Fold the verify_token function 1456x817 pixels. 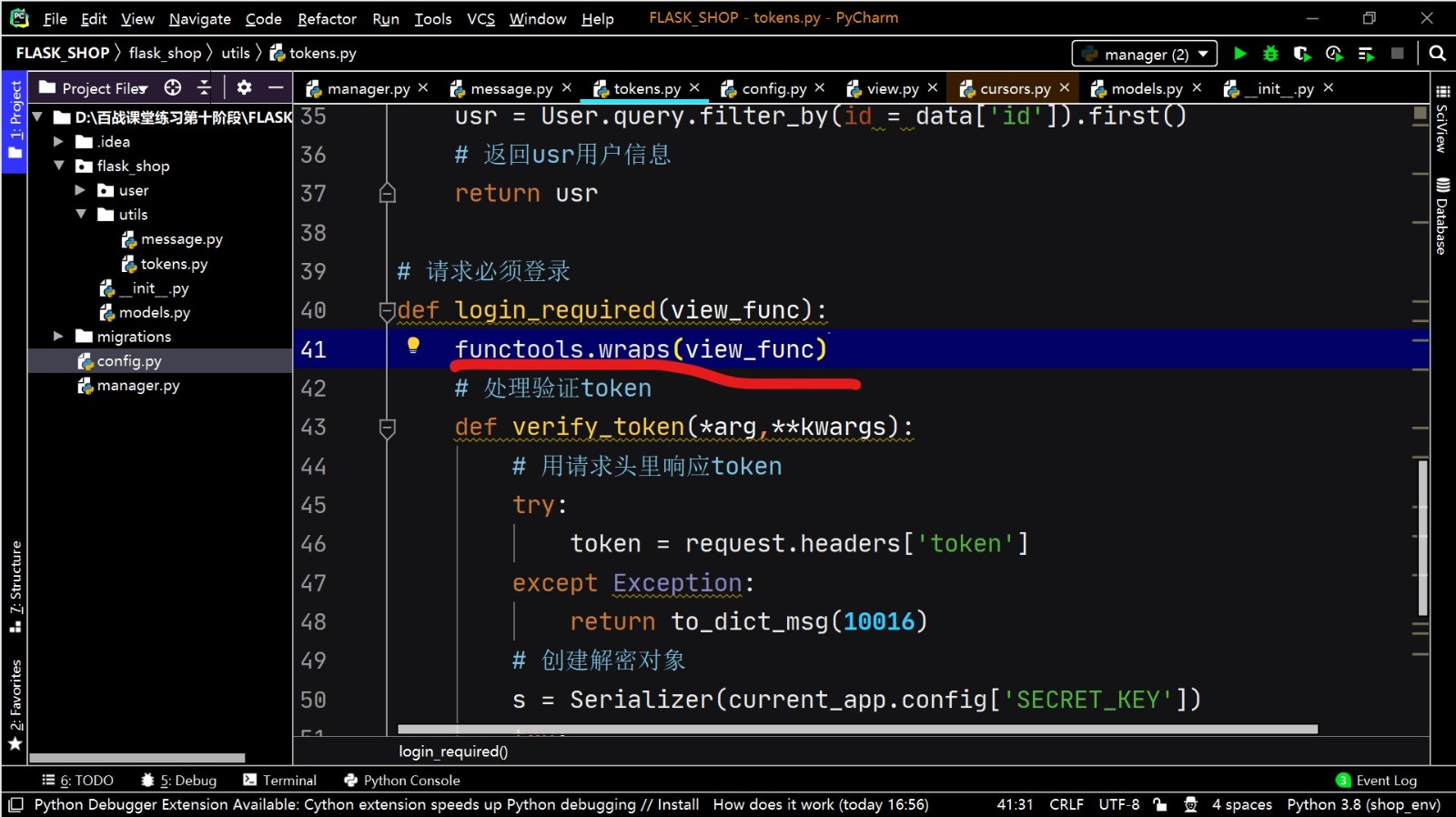click(x=387, y=428)
